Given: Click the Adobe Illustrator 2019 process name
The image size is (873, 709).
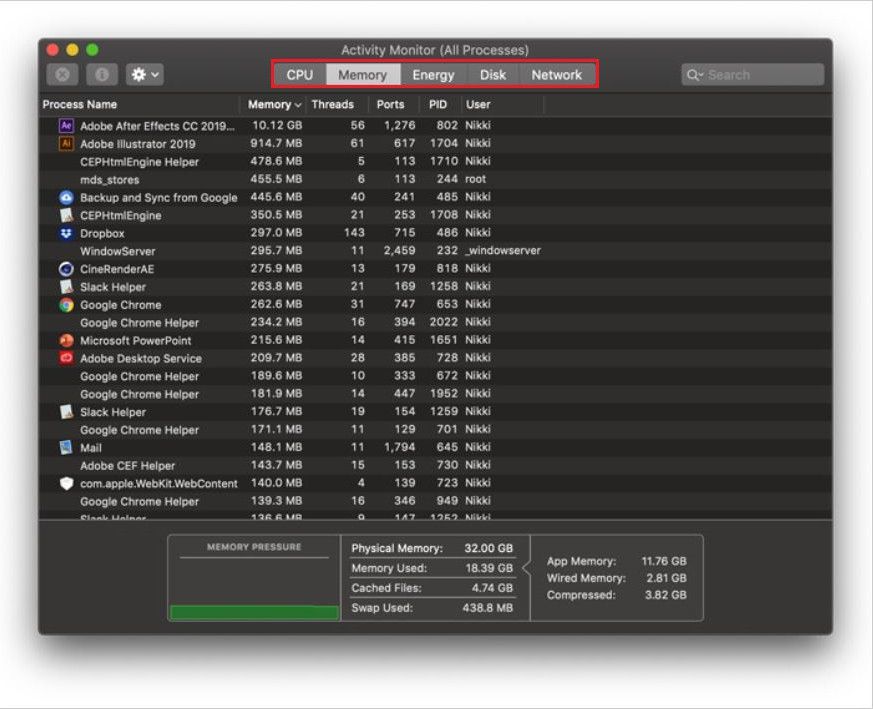Looking at the screenshot, I should [x=138, y=144].
